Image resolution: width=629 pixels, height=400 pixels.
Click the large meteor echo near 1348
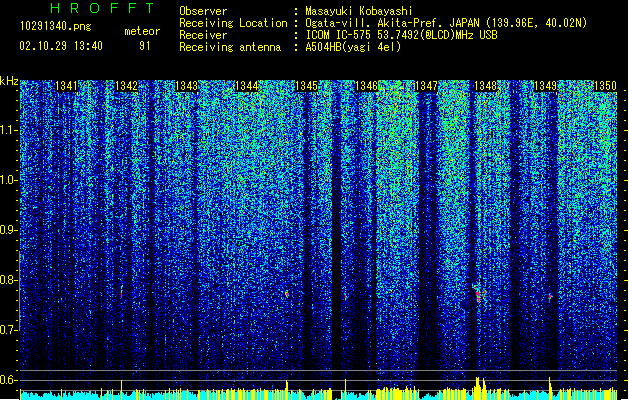[479, 293]
